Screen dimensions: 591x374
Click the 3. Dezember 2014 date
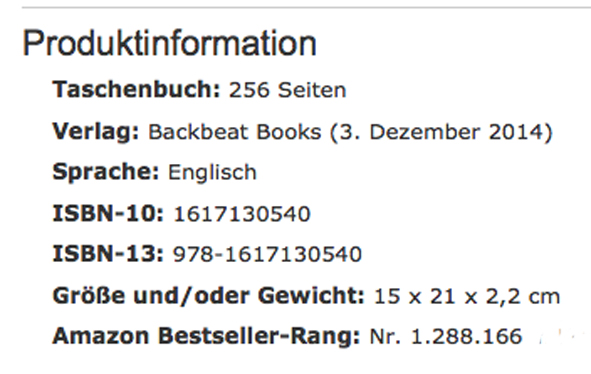[441, 132]
